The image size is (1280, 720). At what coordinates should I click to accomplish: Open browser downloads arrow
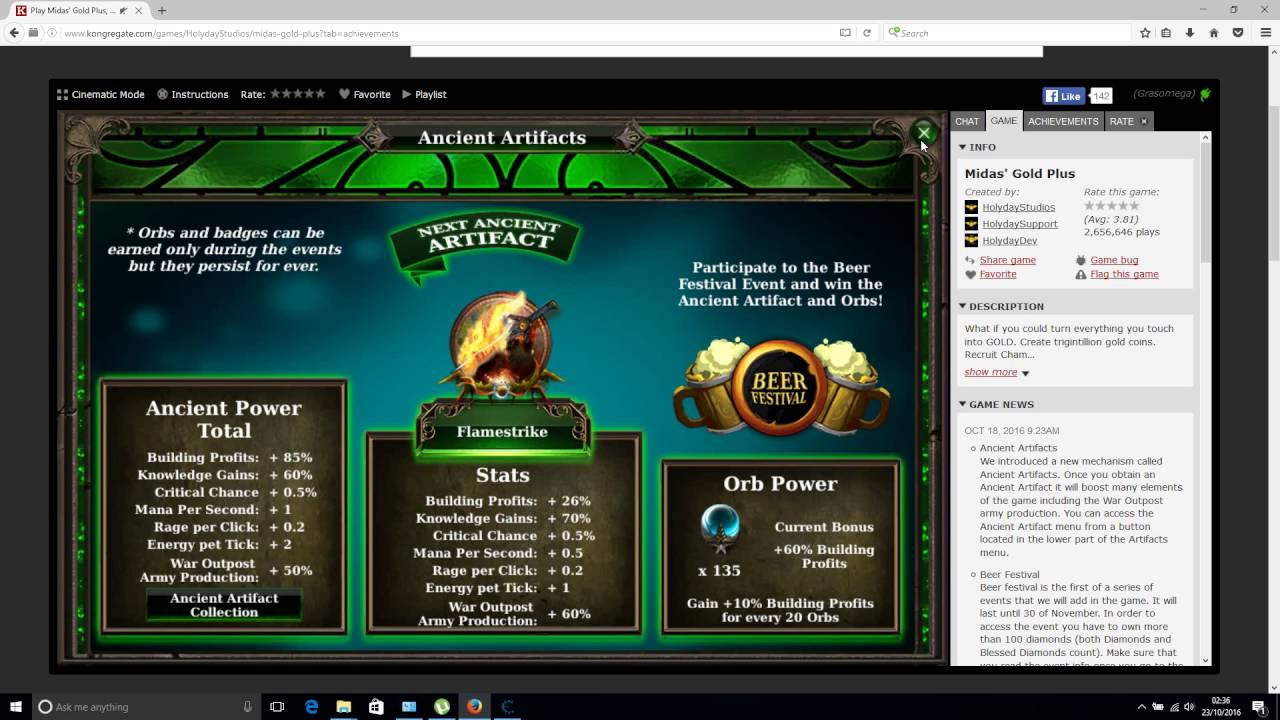pyautogui.click(x=1190, y=33)
